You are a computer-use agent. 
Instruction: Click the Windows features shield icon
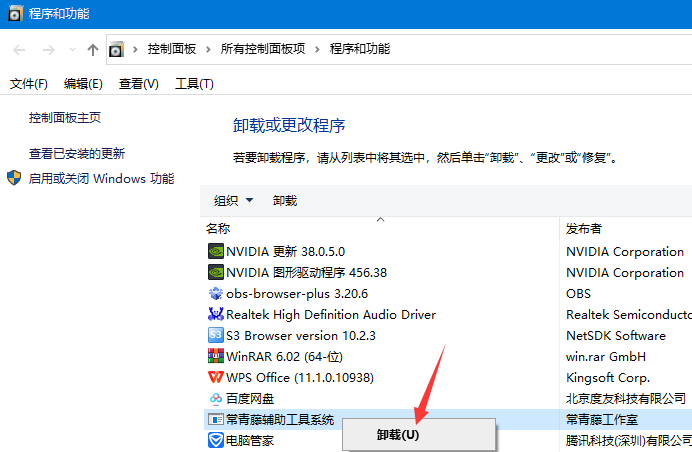[x=14, y=178]
